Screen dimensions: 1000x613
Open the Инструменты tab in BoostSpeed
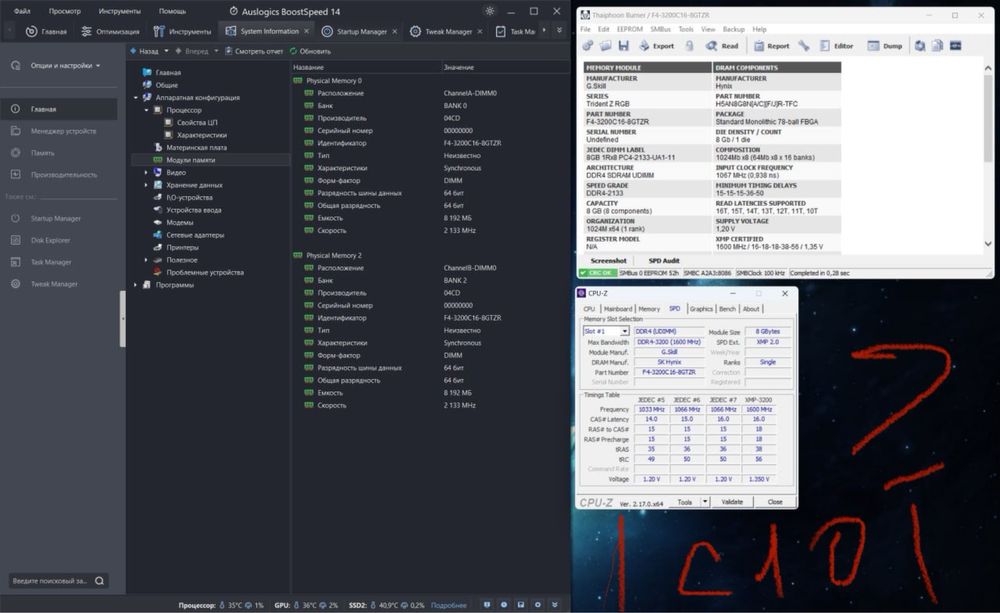(182, 31)
